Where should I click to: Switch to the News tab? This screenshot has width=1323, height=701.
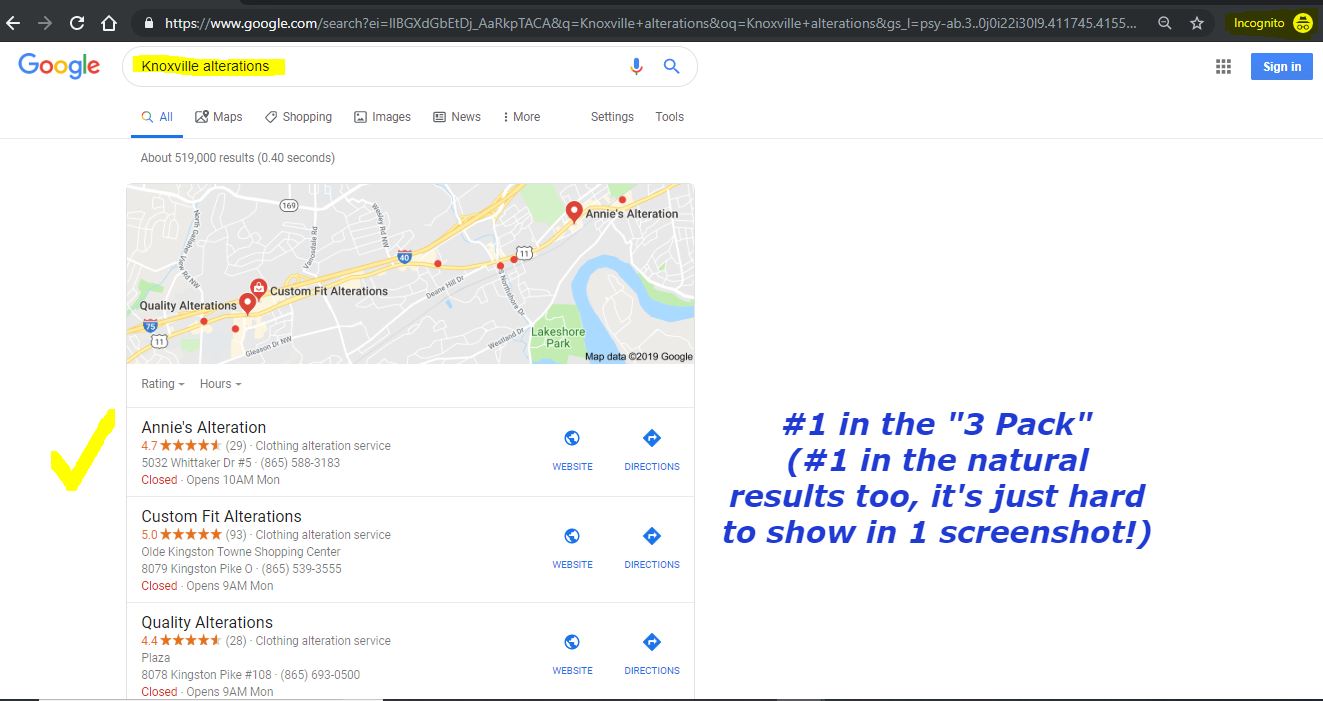[457, 117]
